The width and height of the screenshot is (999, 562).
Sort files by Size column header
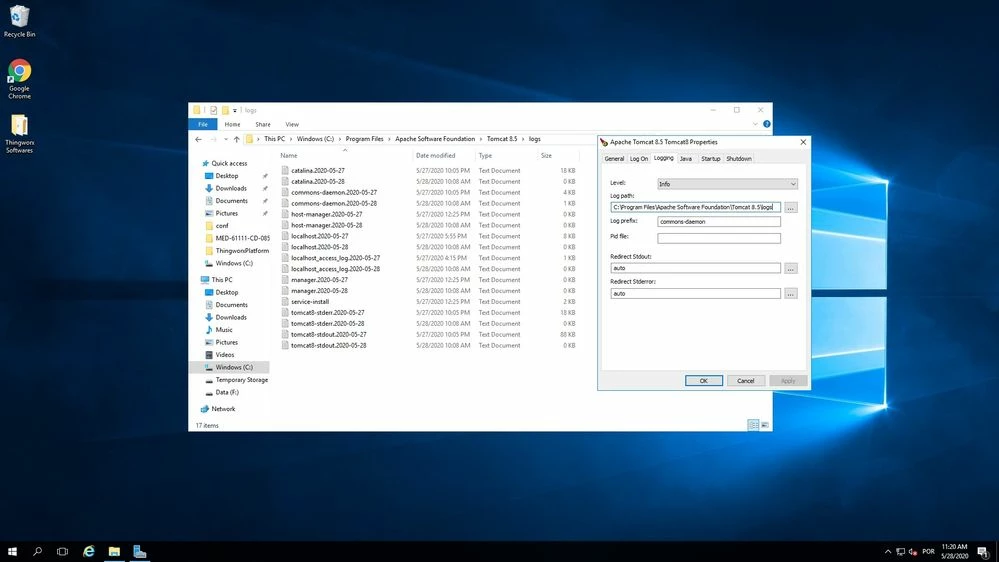(546, 155)
